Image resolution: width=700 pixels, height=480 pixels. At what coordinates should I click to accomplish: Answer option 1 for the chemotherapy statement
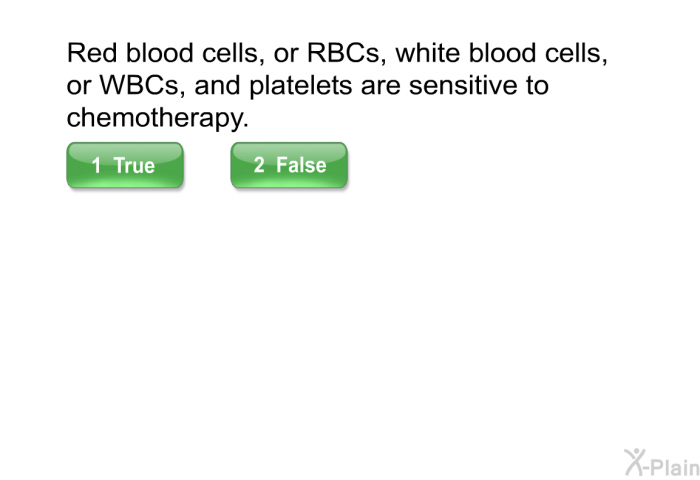pos(125,165)
